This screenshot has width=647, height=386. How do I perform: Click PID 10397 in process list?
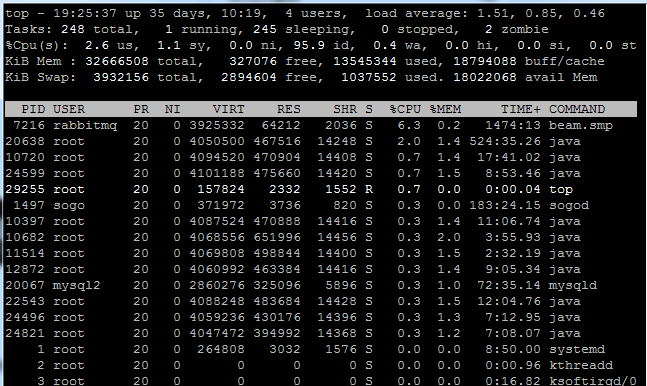pos(25,221)
